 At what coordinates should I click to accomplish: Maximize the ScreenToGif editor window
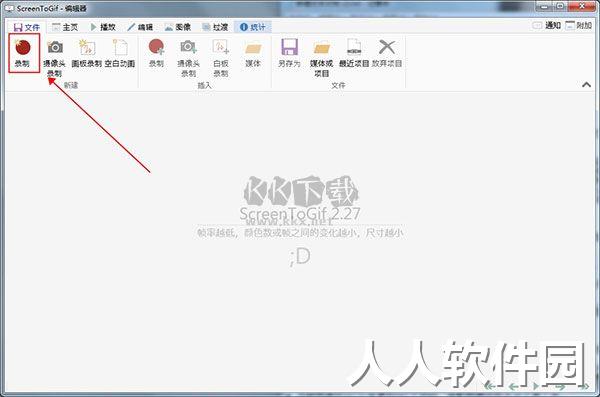click(x=560, y=7)
